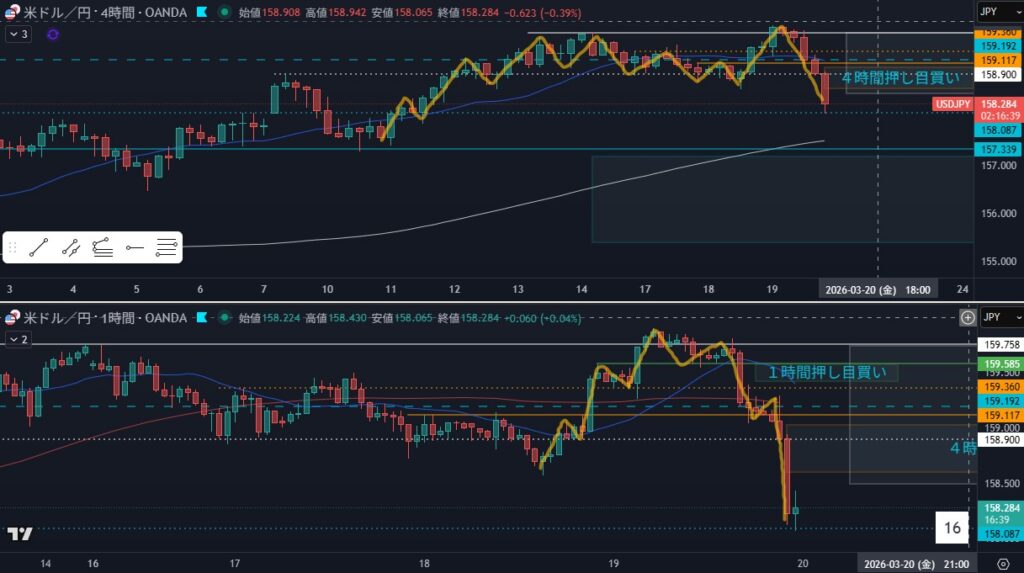Collapse the indicator legend showing 3
The height and width of the screenshot is (573, 1024).
pyautogui.click(x=18, y=34)
